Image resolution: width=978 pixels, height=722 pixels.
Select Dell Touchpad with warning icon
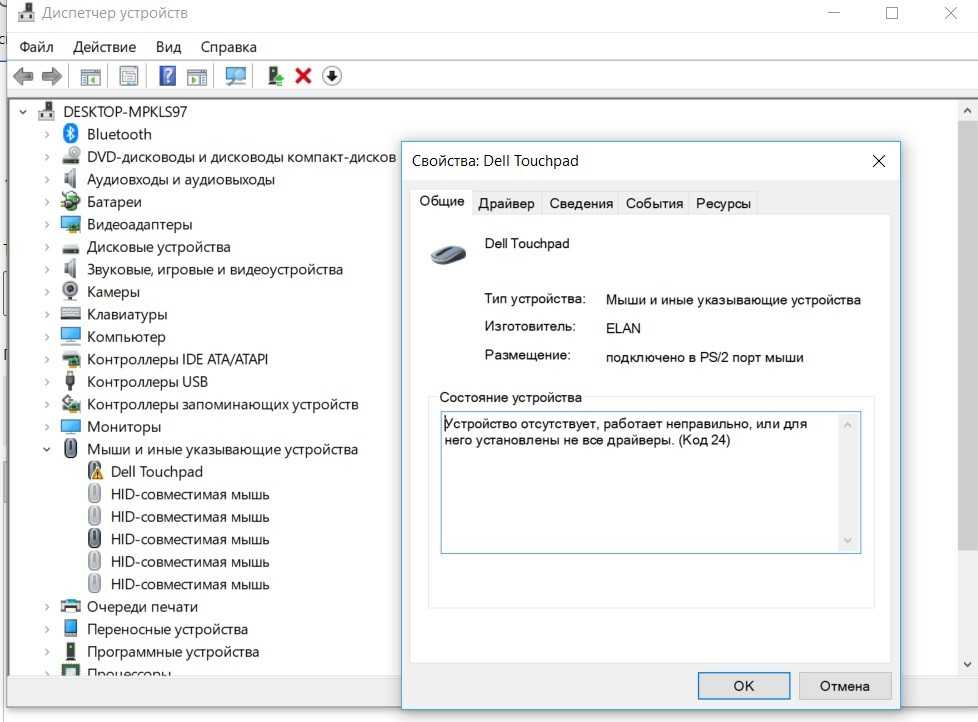click(156, 472)
